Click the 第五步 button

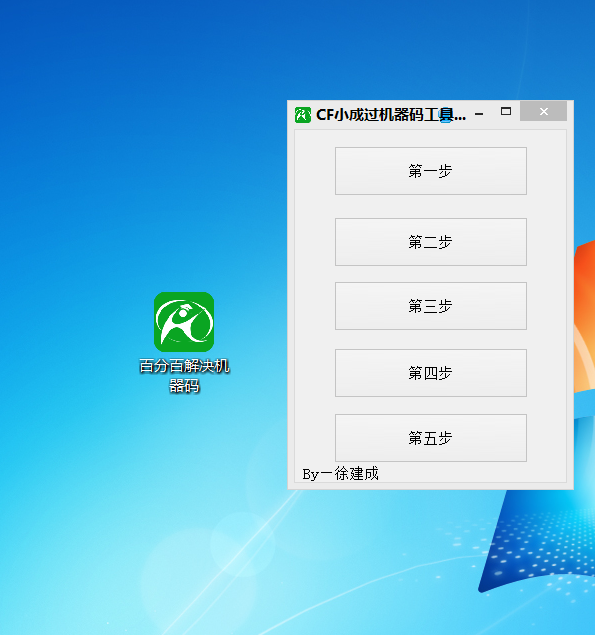coord(431,438)
